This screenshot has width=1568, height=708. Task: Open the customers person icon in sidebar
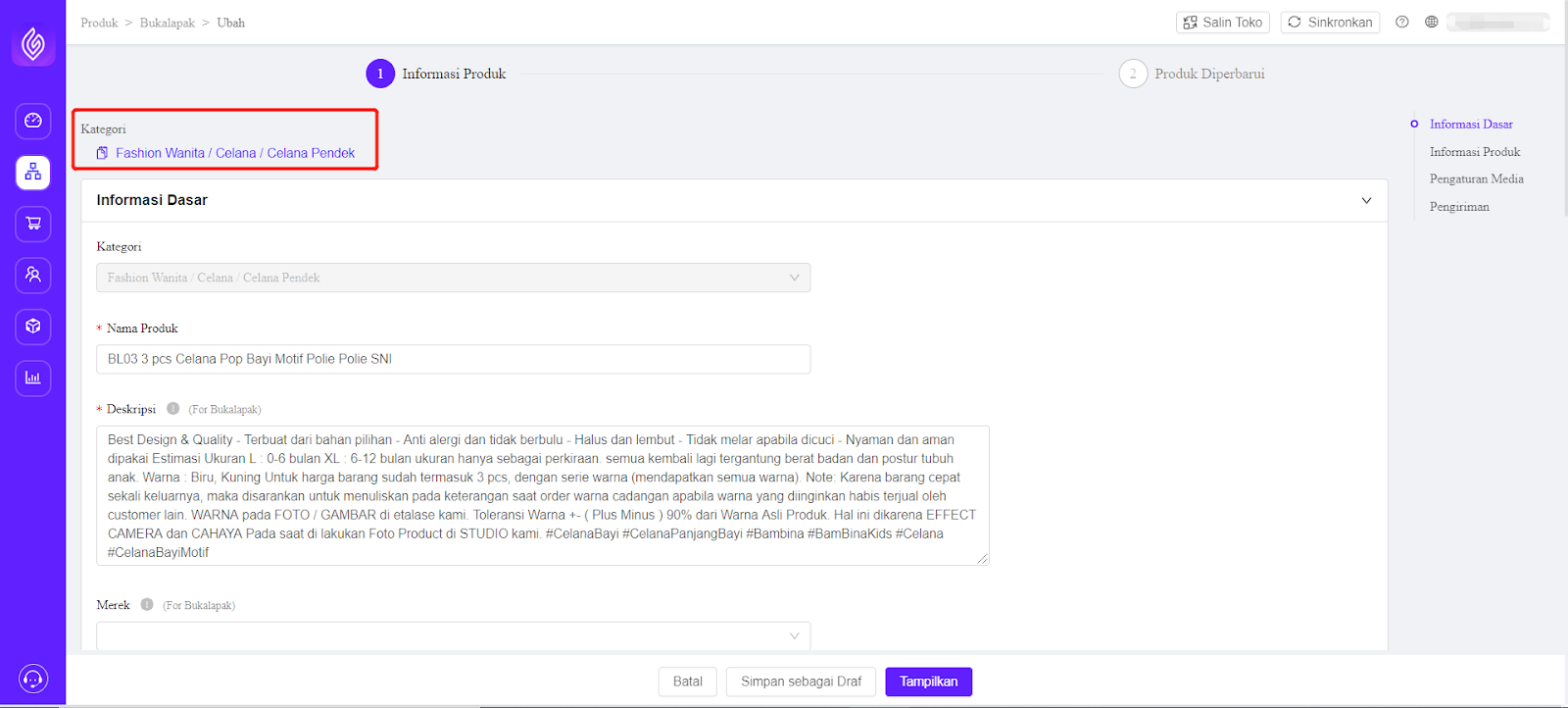tap(33, 275)
